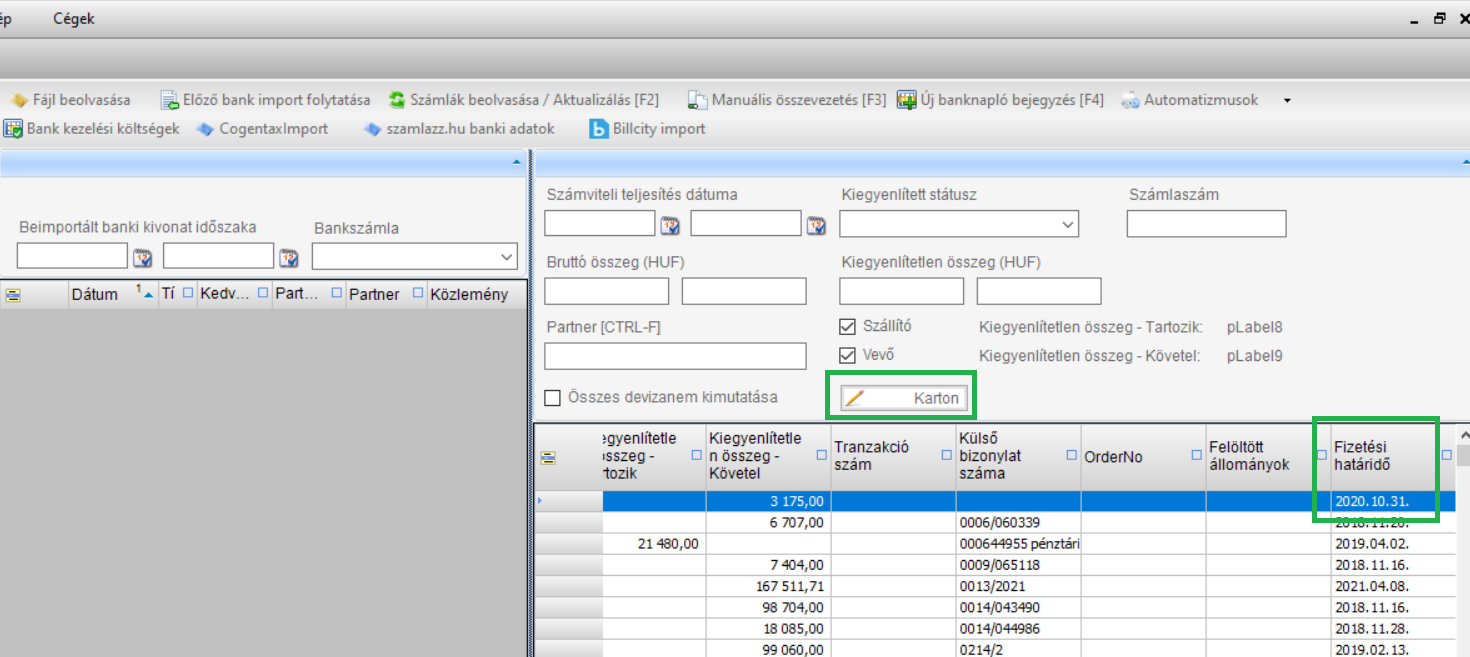
Task: Open the Cégek menu
Action: click(74, 19)
